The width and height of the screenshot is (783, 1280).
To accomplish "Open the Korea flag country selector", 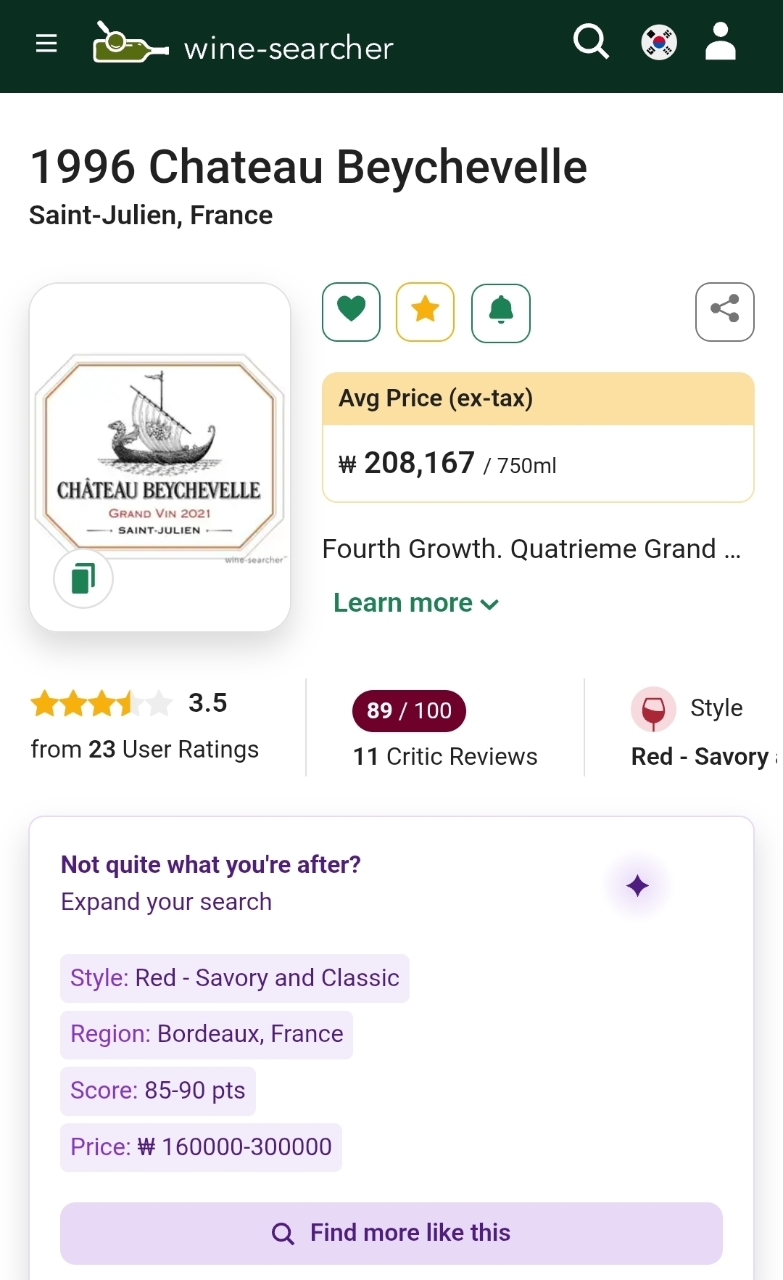I will point(659,43).
